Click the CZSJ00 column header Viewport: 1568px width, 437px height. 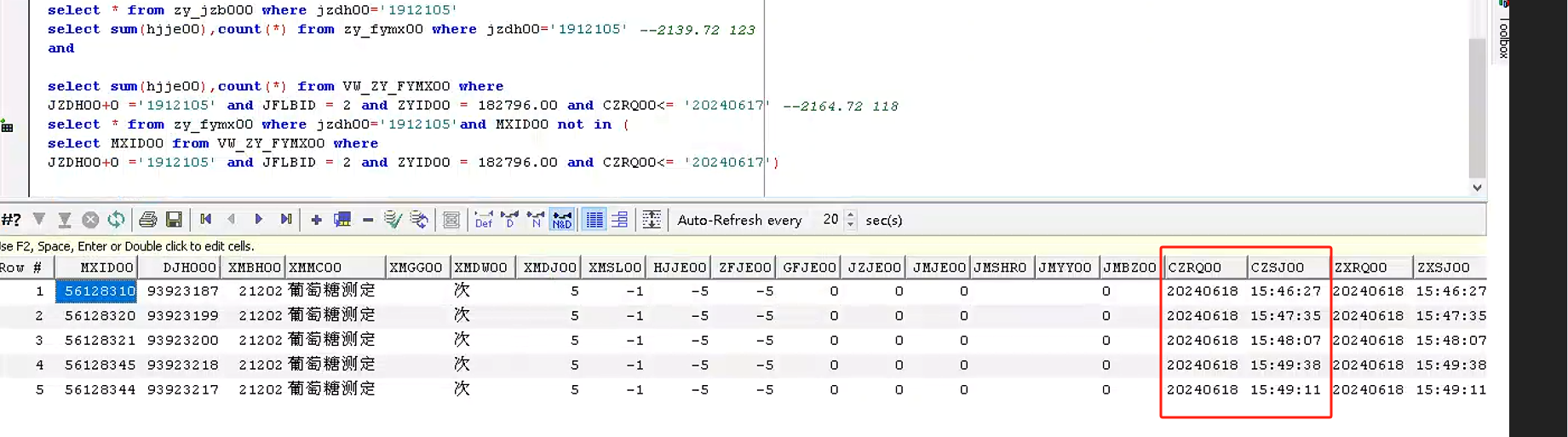point(1289,267)
